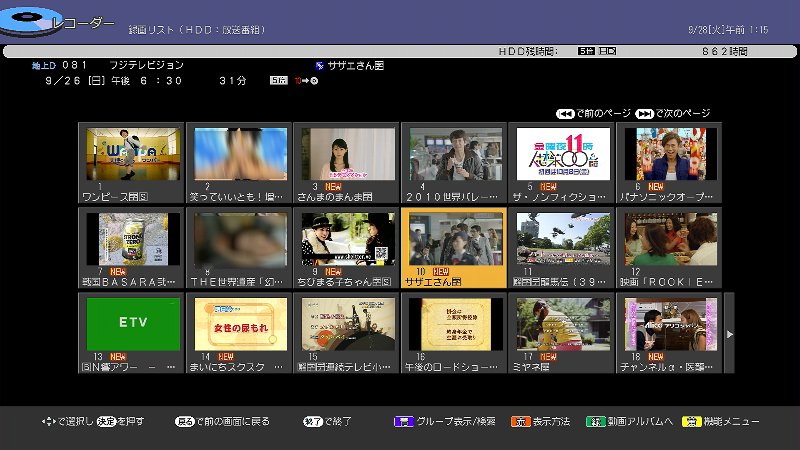Click the yellow 機能メニュー button icon
This screenshot has width=800, height=450.
(x=691, y=422)
